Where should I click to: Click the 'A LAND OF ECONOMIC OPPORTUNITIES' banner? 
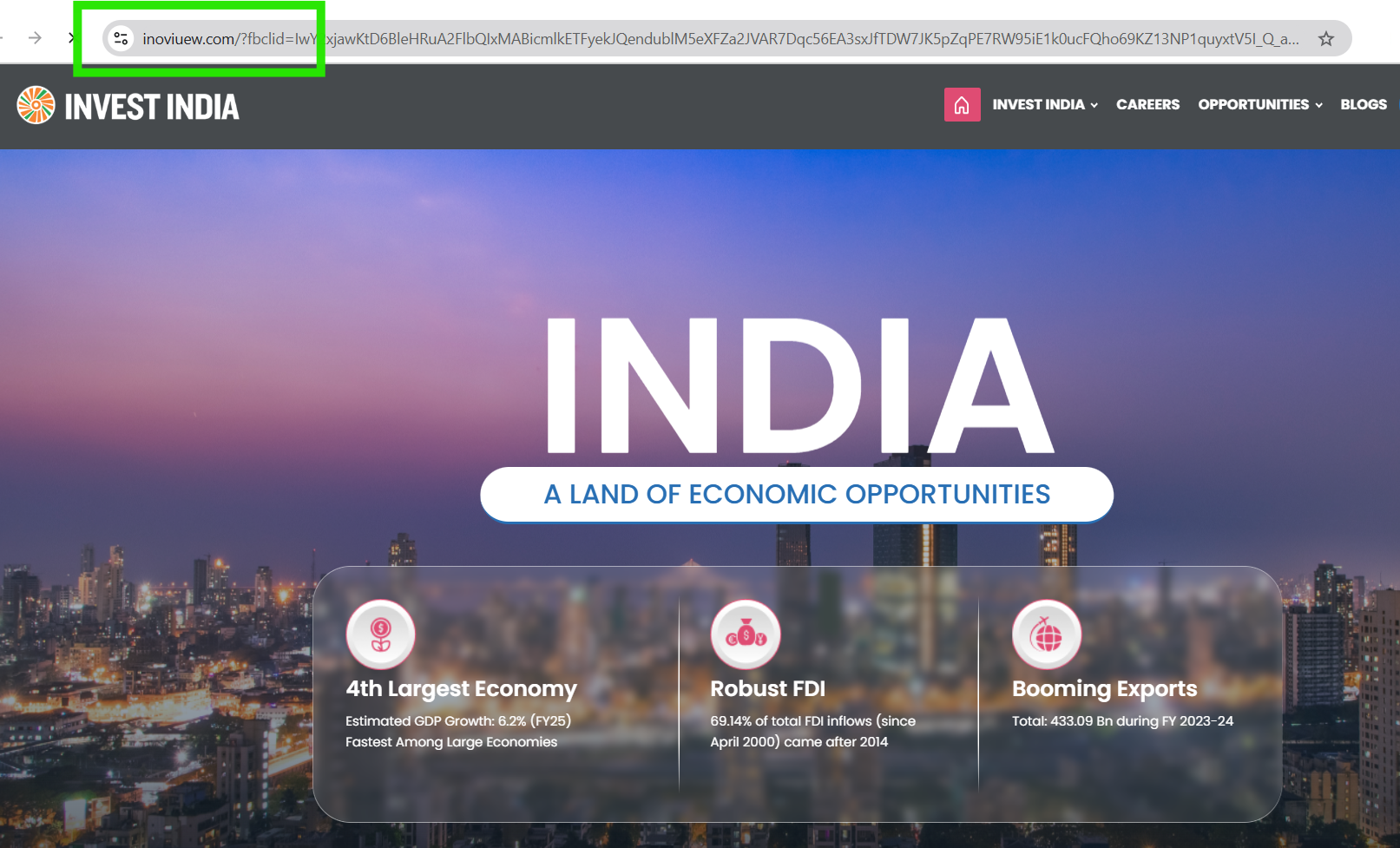click(x=797, y=495)
